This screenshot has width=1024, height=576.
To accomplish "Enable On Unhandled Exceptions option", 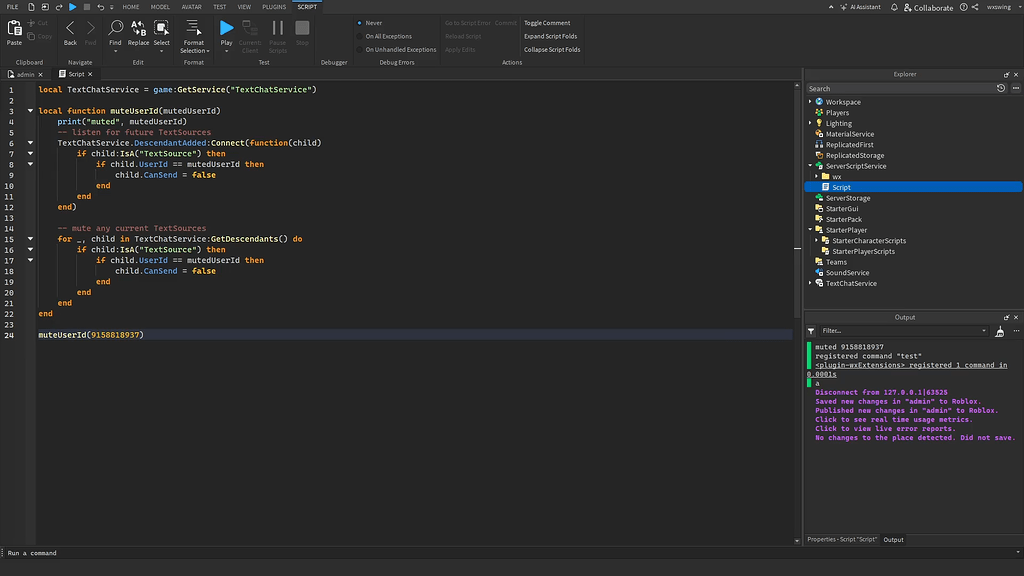I will [x=358, y=49].
